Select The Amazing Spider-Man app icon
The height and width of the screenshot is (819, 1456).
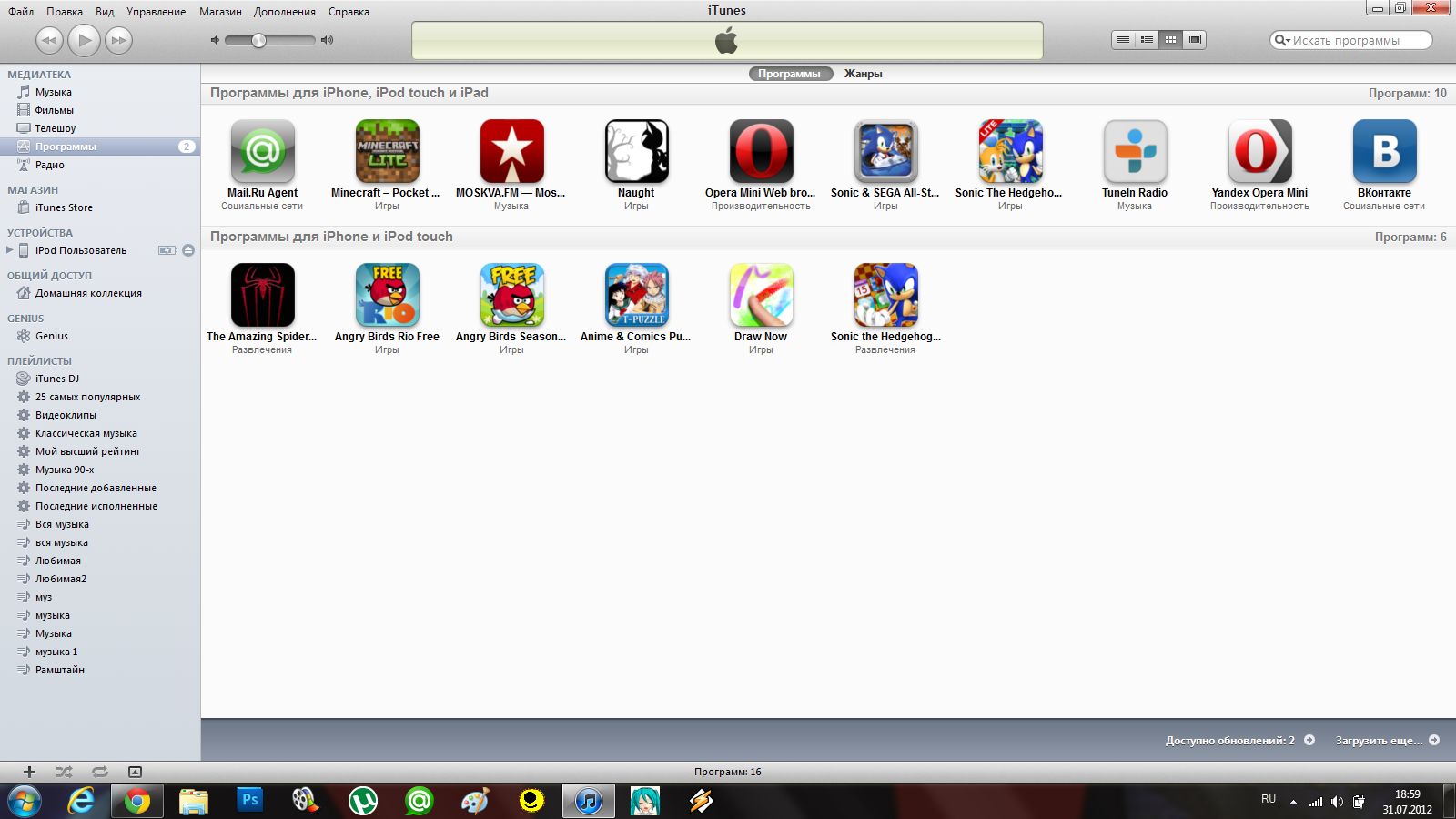point(262,295)
